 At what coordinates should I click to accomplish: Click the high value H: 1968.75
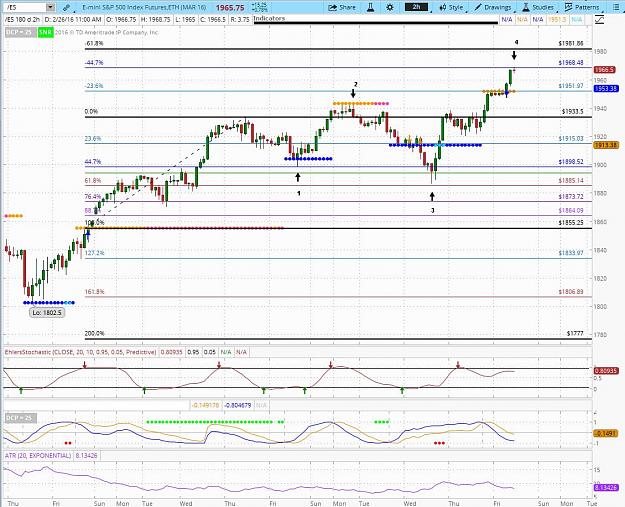click(156, 19)
